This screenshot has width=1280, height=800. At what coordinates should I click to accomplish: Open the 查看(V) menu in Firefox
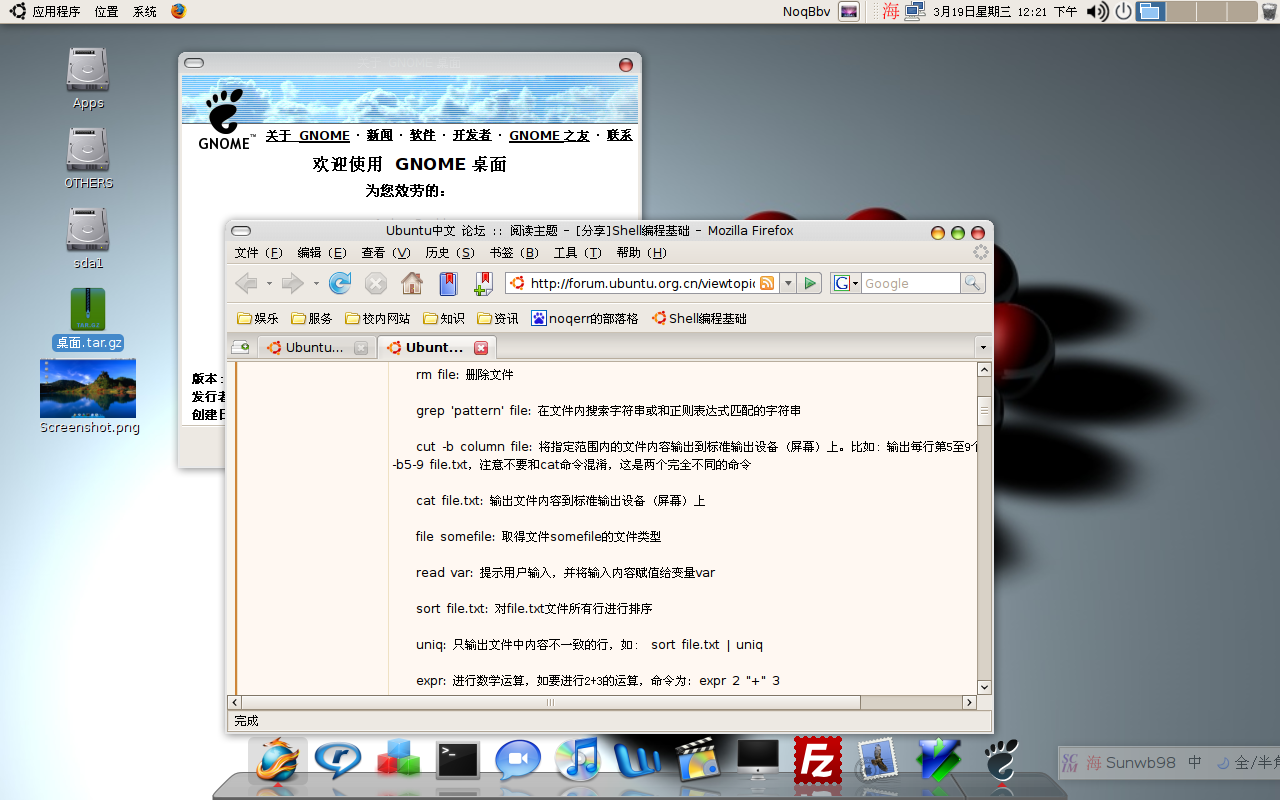coord(386,253)
